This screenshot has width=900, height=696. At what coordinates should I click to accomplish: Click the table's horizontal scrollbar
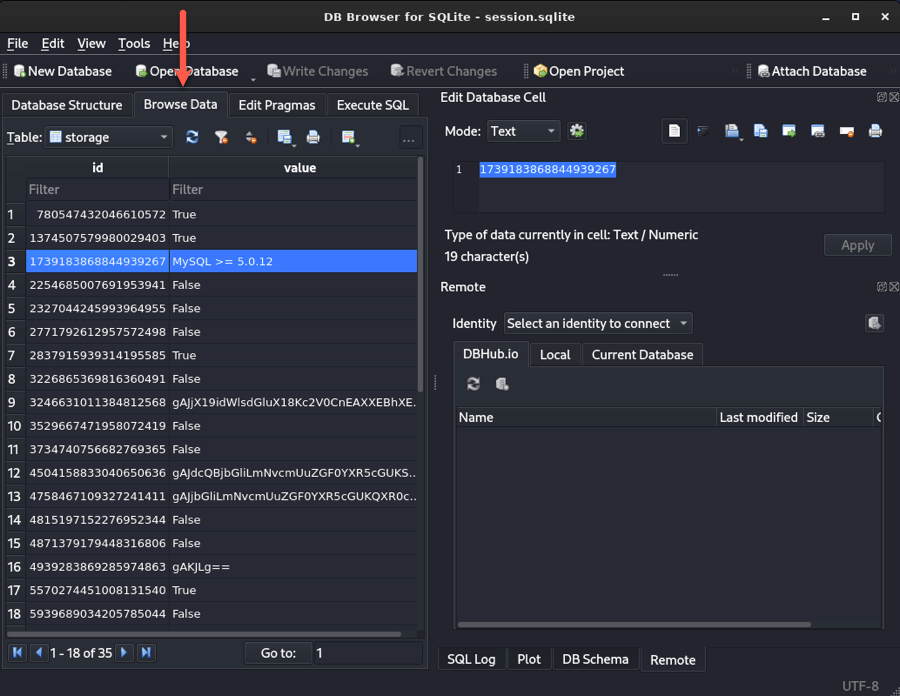pyautogui.click(x=204, y=634)
